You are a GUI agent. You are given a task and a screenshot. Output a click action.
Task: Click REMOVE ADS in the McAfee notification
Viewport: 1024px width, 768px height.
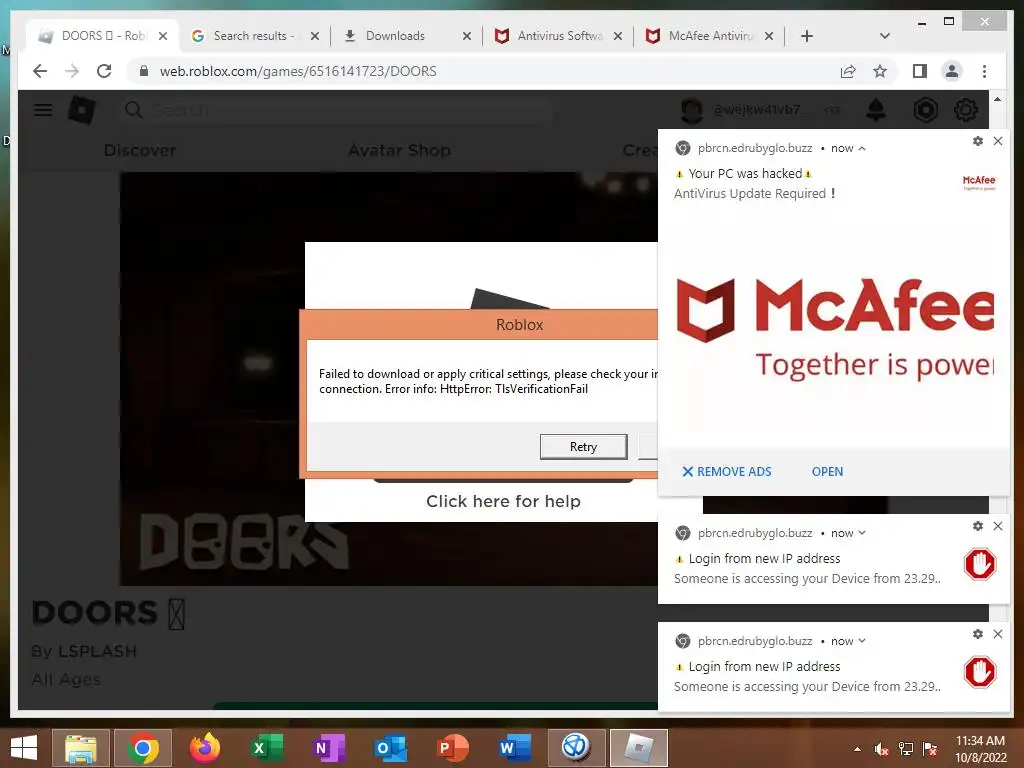(x=726, y=472)
